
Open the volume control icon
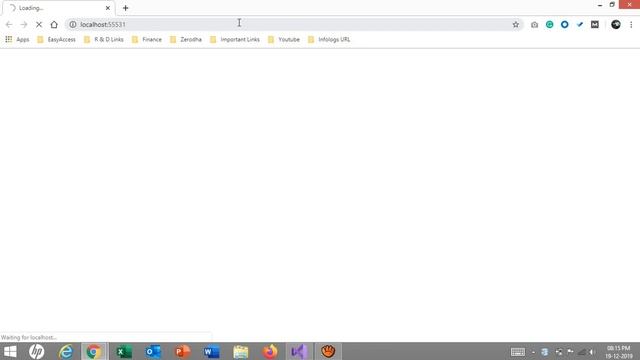click(x=592, y=352)
